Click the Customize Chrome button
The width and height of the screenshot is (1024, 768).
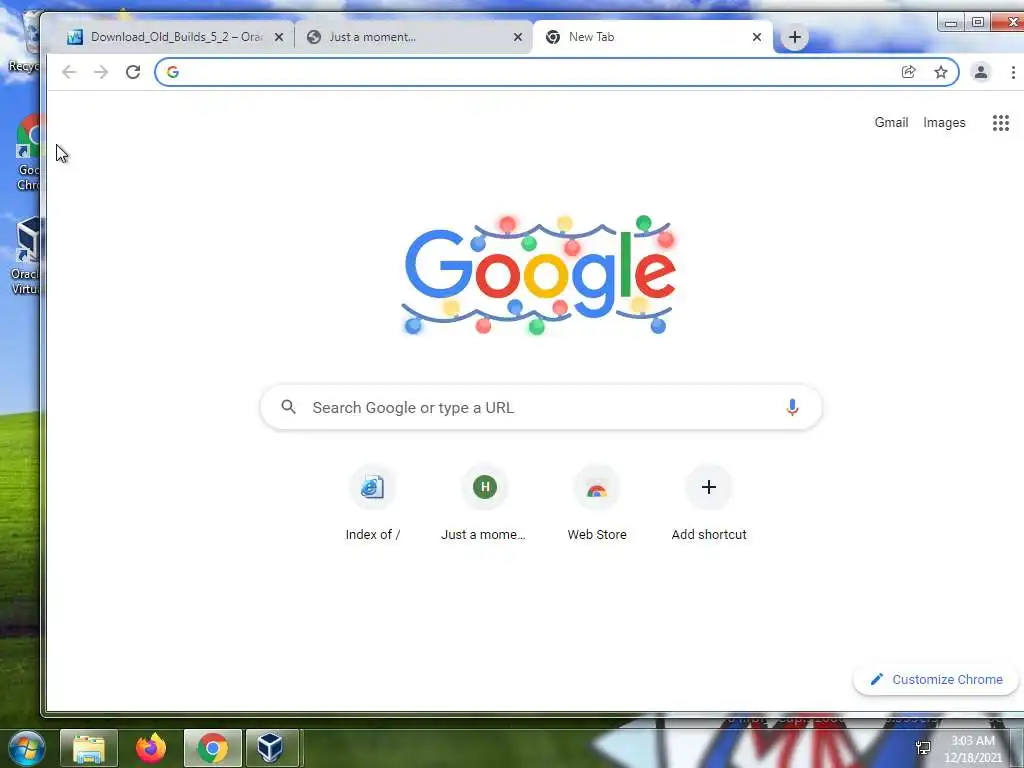click(x=936, y=680)
